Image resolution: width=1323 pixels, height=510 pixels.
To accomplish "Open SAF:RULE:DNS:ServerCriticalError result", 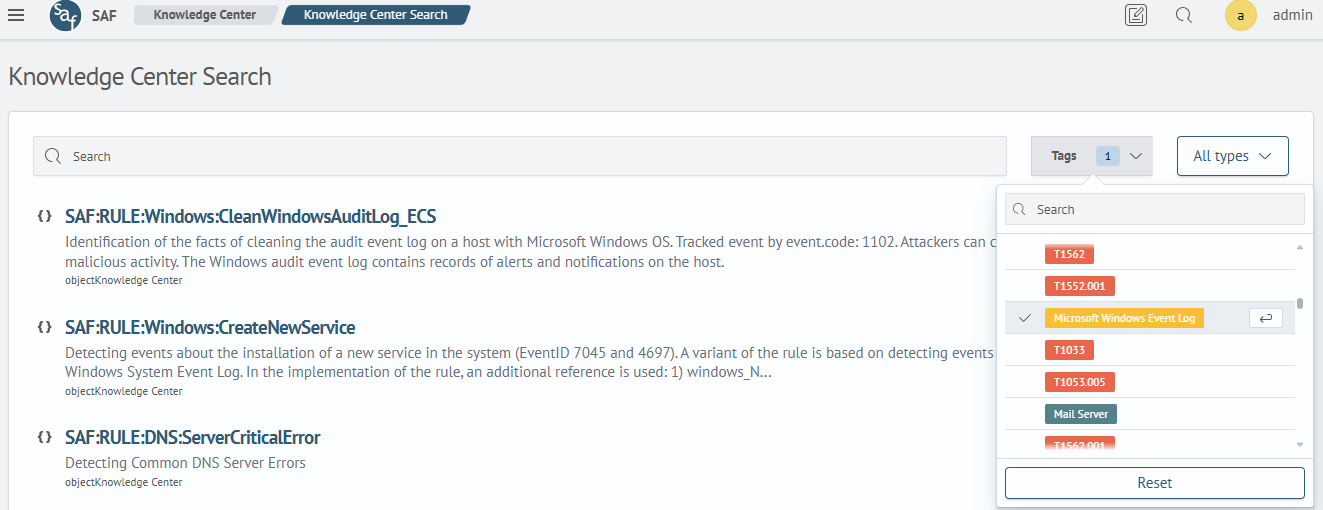I will 193,438.
